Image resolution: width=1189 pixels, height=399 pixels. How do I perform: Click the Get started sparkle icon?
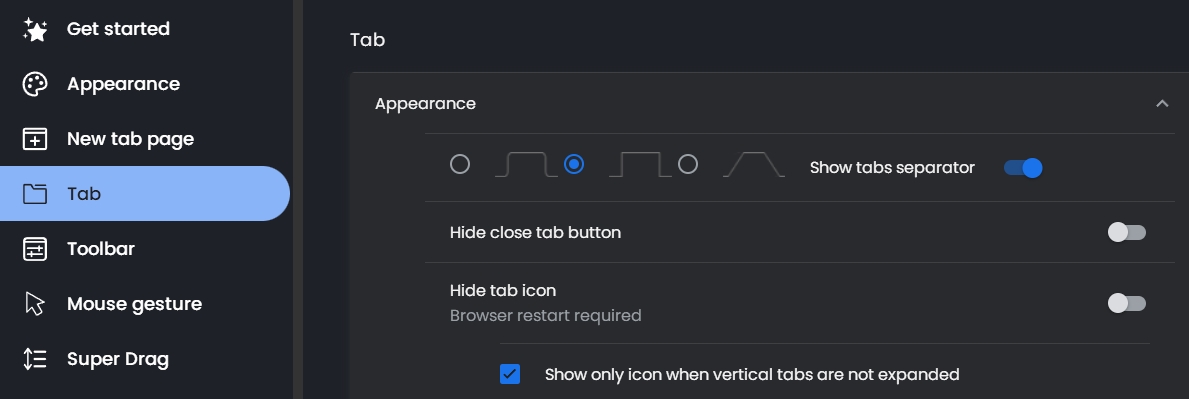[35, 30]
